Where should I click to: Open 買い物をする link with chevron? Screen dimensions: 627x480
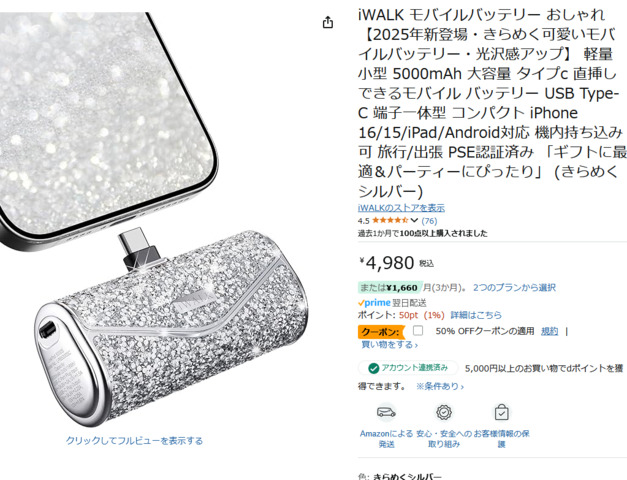point(389,344)
